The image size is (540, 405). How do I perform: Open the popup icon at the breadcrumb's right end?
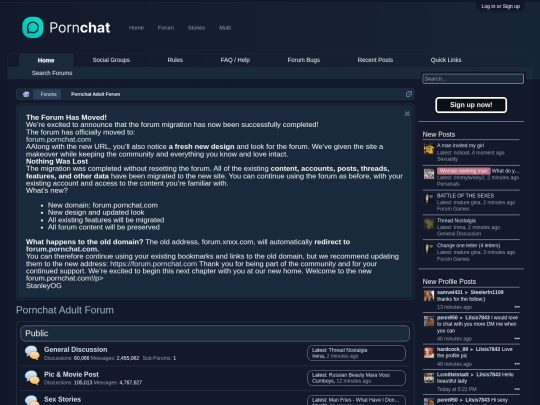click(409, 94)
